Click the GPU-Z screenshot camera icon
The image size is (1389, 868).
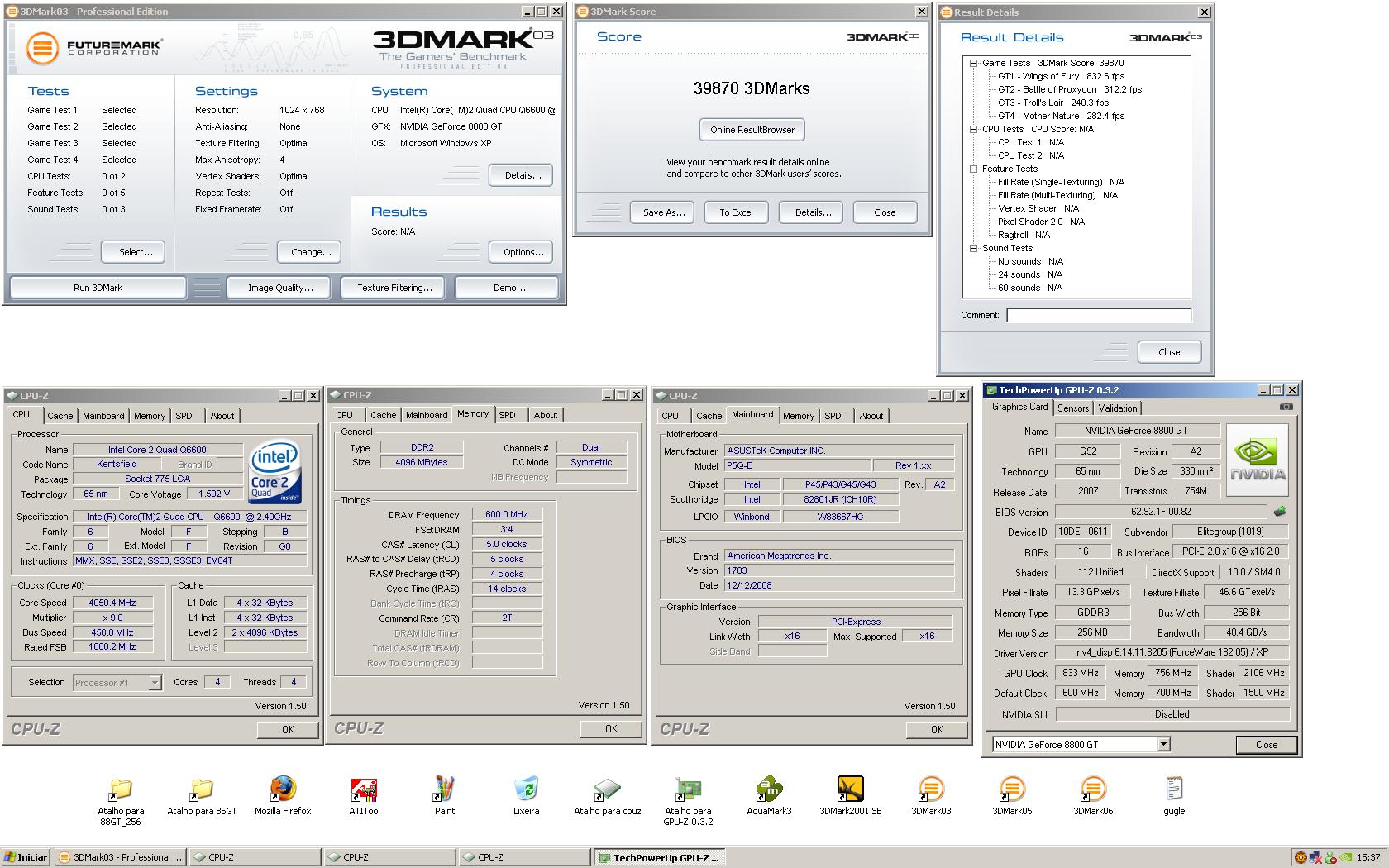pos(1286,407)
